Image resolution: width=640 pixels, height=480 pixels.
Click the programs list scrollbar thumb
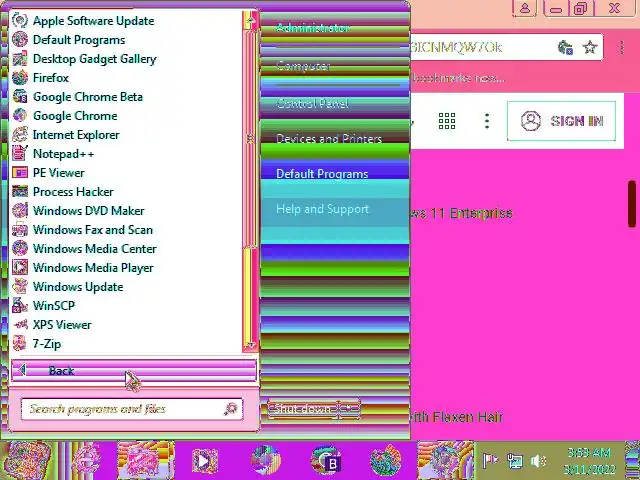click(250, 139)
